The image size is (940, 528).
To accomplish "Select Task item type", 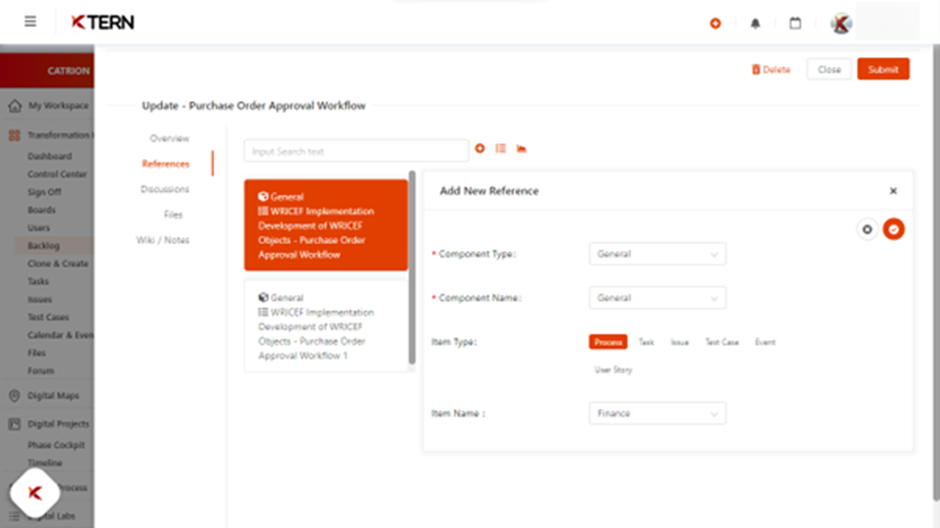I will point(646,342).
